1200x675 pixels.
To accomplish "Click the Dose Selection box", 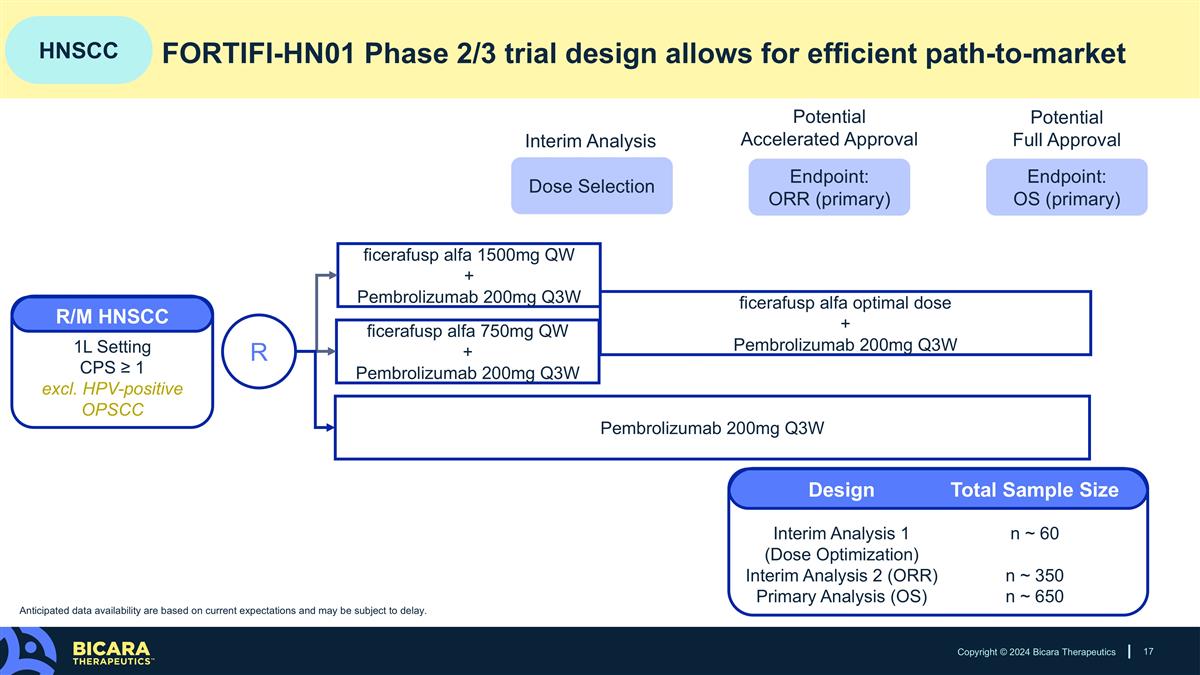I will pos(591,186).
